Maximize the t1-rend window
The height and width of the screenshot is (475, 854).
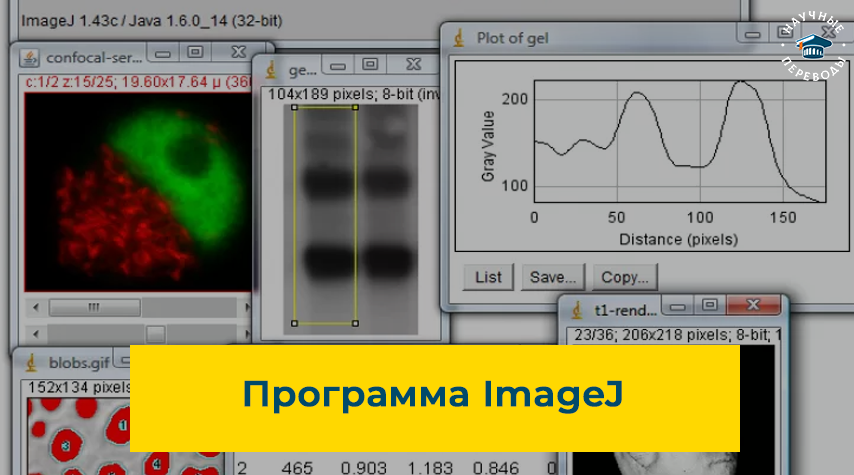710,305
